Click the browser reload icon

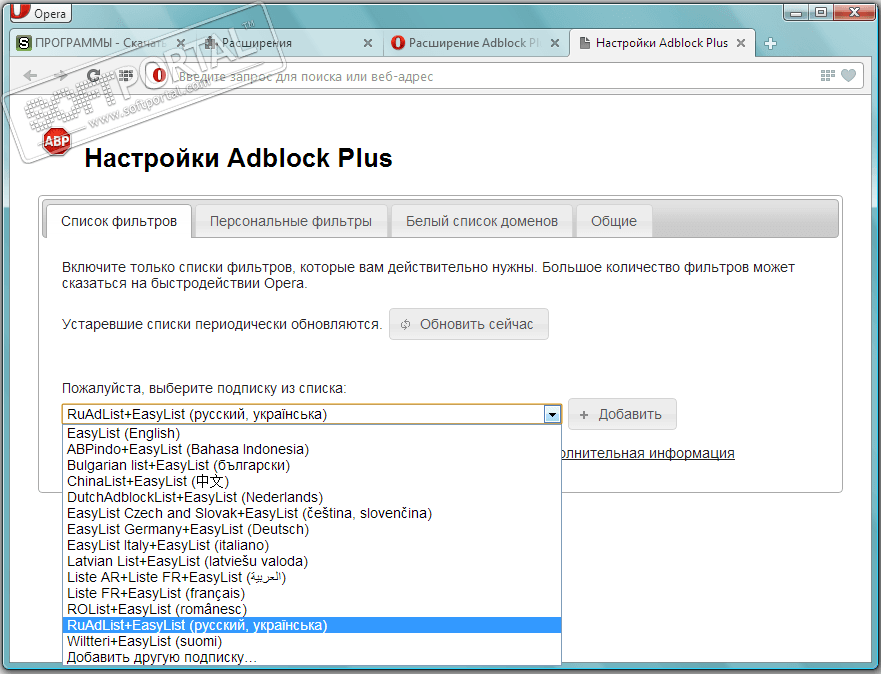(94, 75)
